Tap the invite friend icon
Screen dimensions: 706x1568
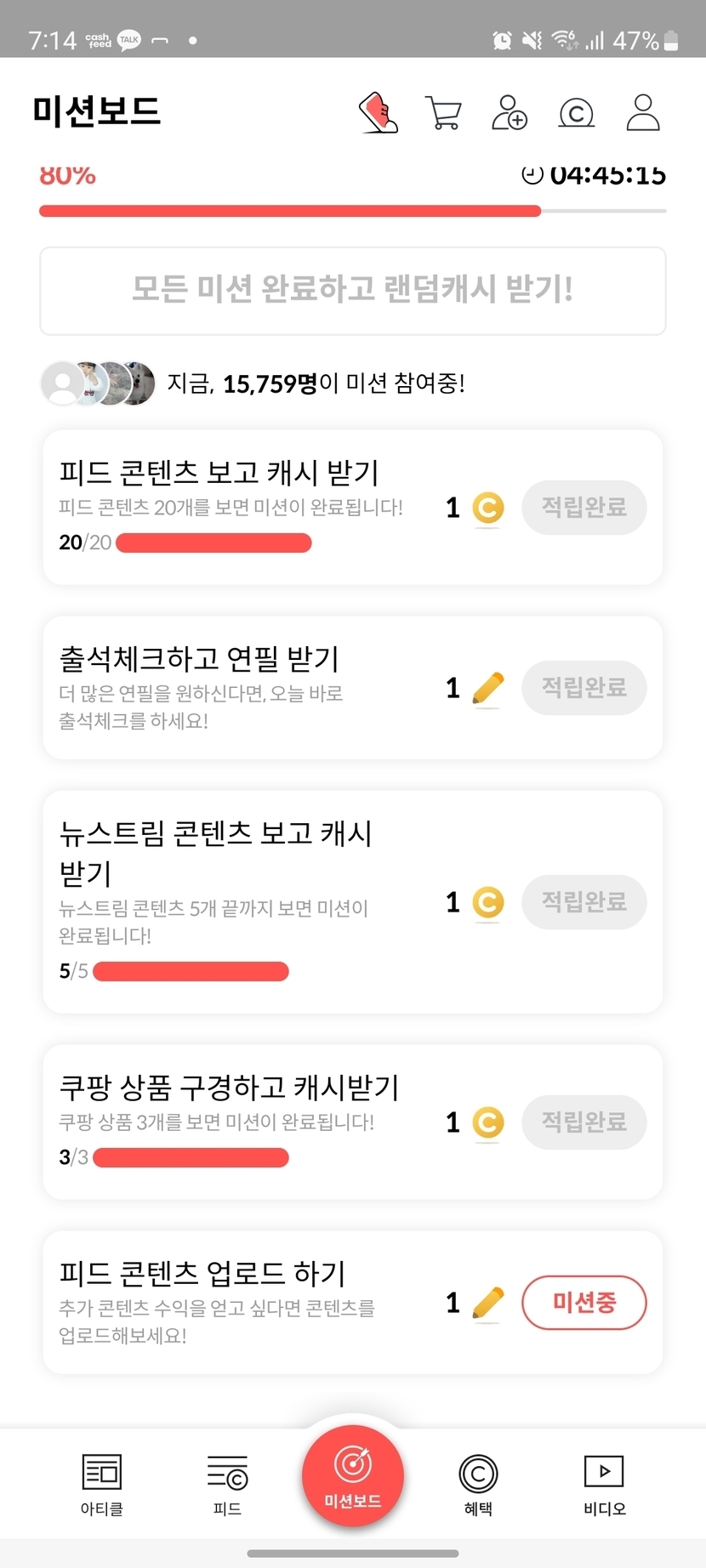coord(510,113)
